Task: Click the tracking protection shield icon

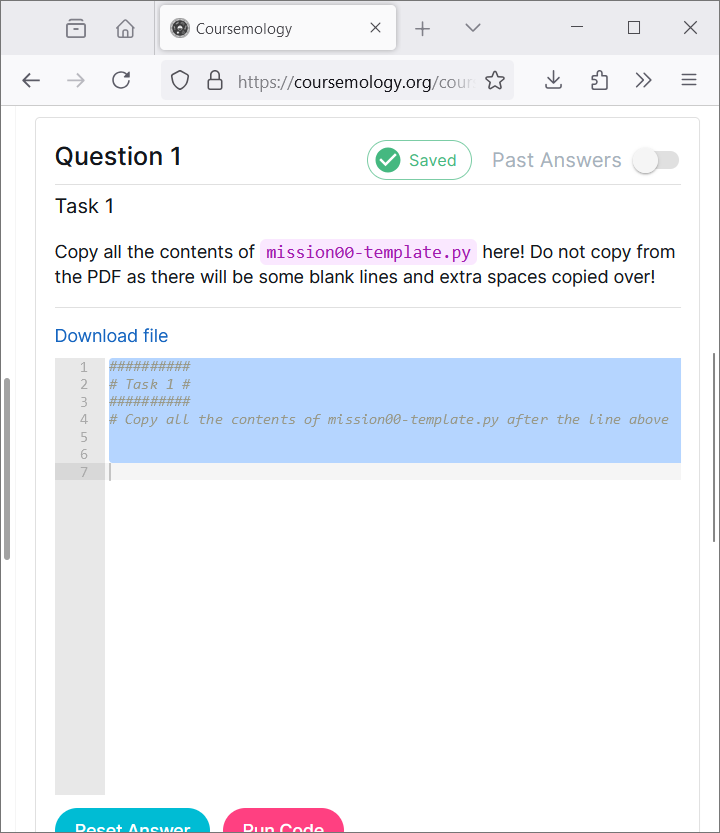Action: click(180, 80)
